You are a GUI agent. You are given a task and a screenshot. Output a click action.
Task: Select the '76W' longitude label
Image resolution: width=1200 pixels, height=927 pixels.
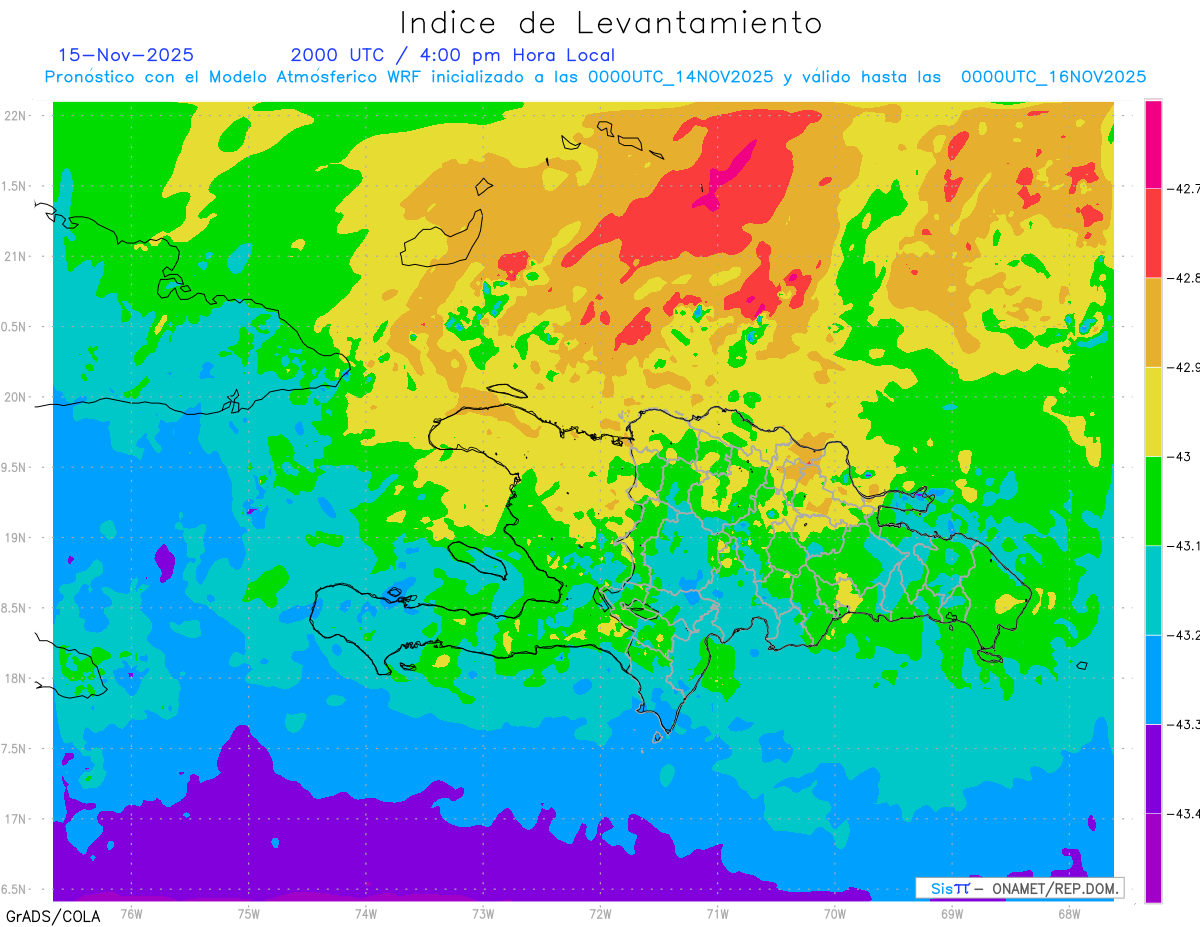131,913
